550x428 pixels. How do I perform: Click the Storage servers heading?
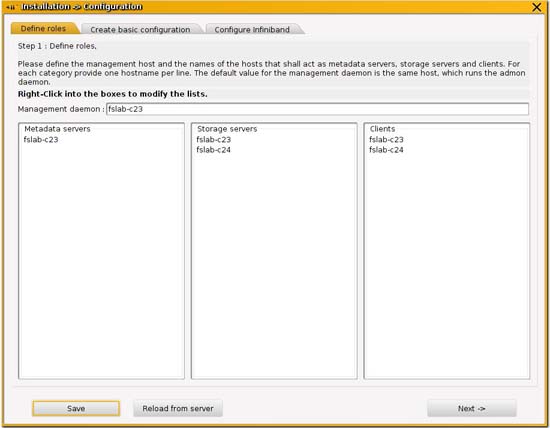tap(227, 129)
